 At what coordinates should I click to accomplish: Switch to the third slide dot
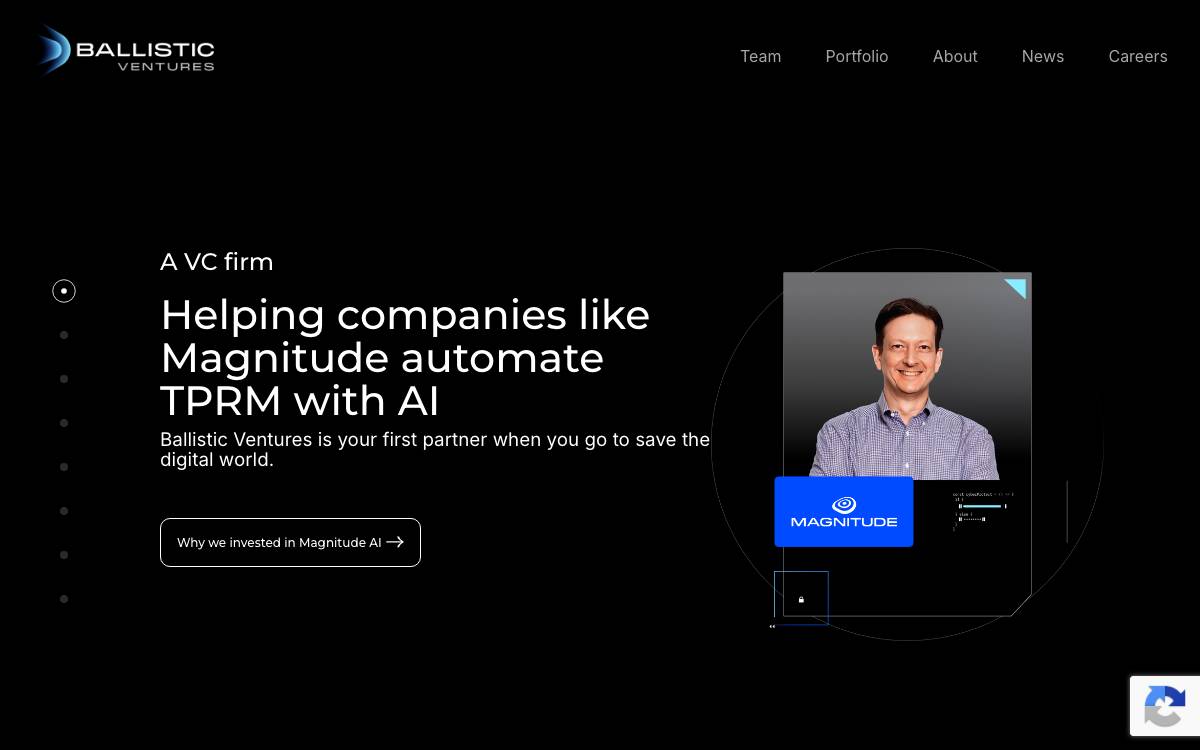64,379
